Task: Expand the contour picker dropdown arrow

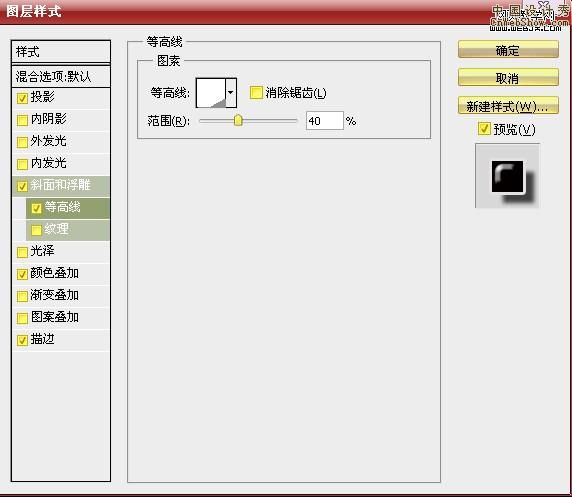Action: 231,93
